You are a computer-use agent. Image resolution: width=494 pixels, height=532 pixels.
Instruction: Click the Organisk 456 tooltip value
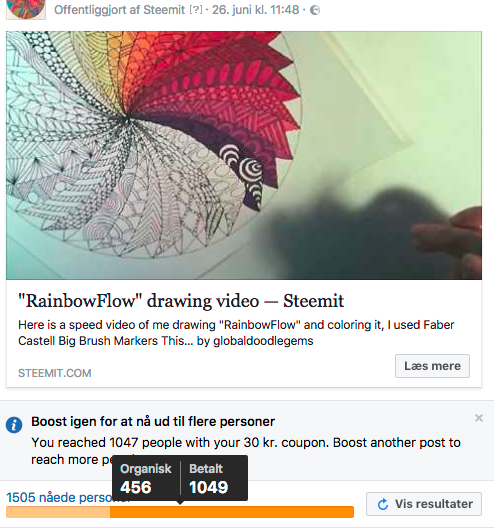(136, 487)
